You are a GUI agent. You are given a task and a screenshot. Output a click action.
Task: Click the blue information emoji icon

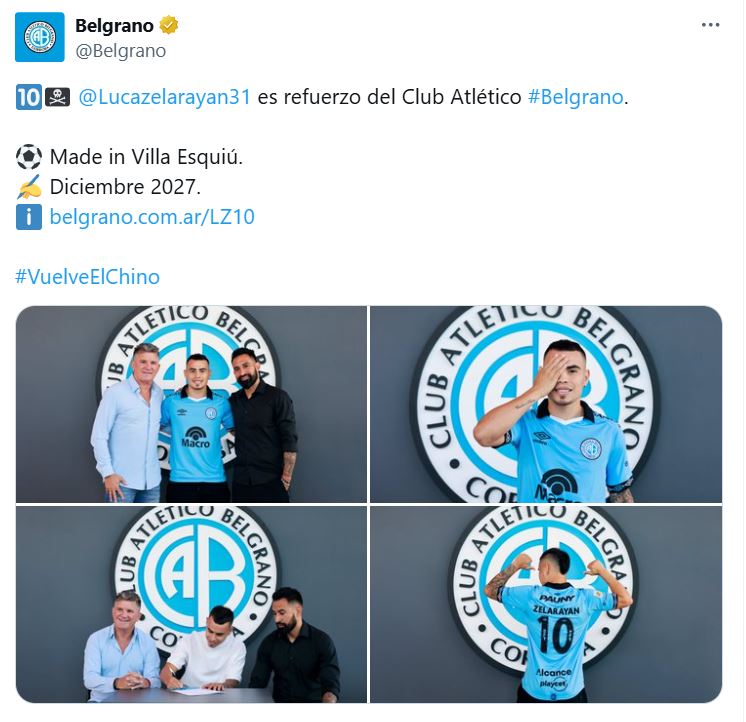[29, 217]
